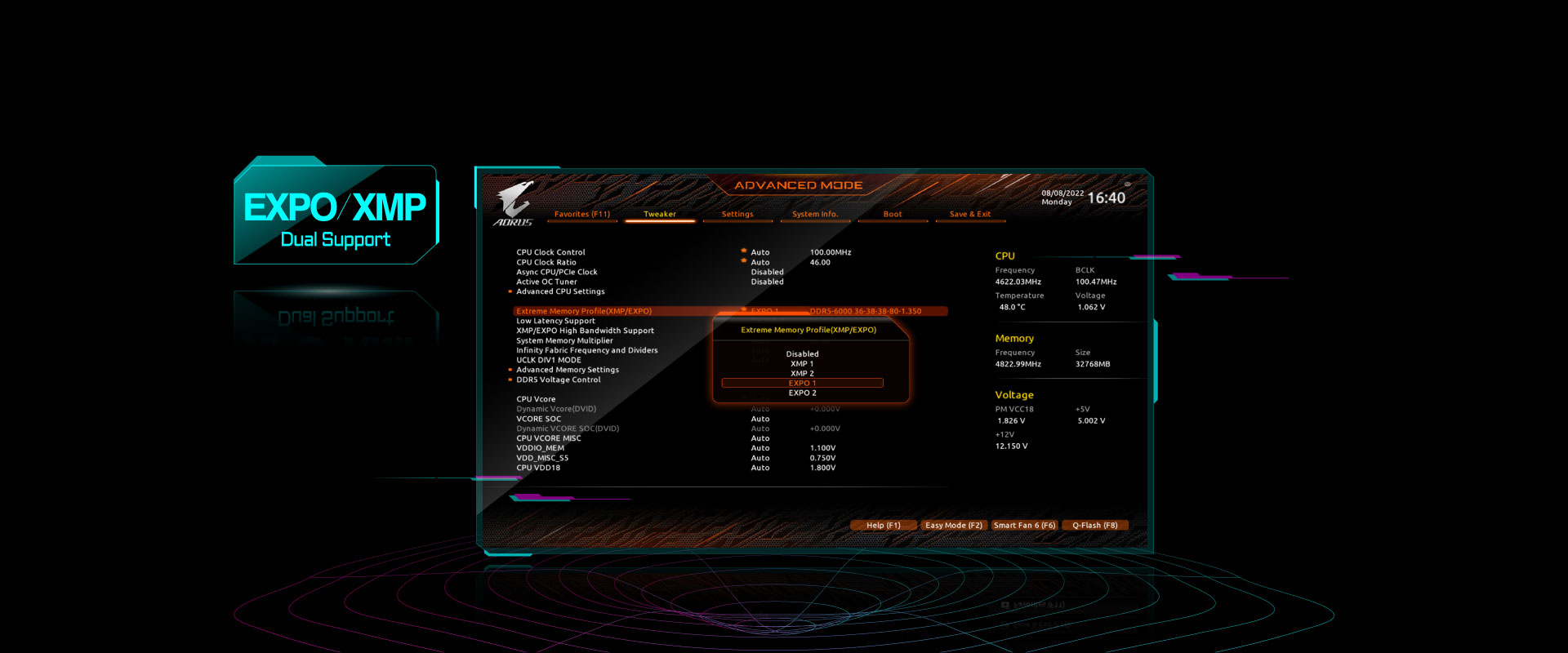Expand Advanced Memory Settings submenu
The width and height of the screenshot is (1568, 653).
[567, 370]
